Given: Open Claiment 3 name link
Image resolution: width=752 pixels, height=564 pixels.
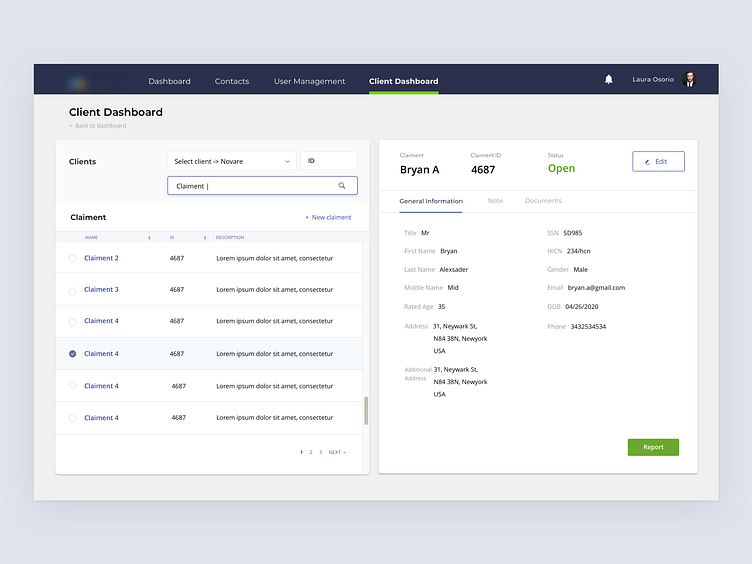Looking at the screenshot, I should point(101,289).
